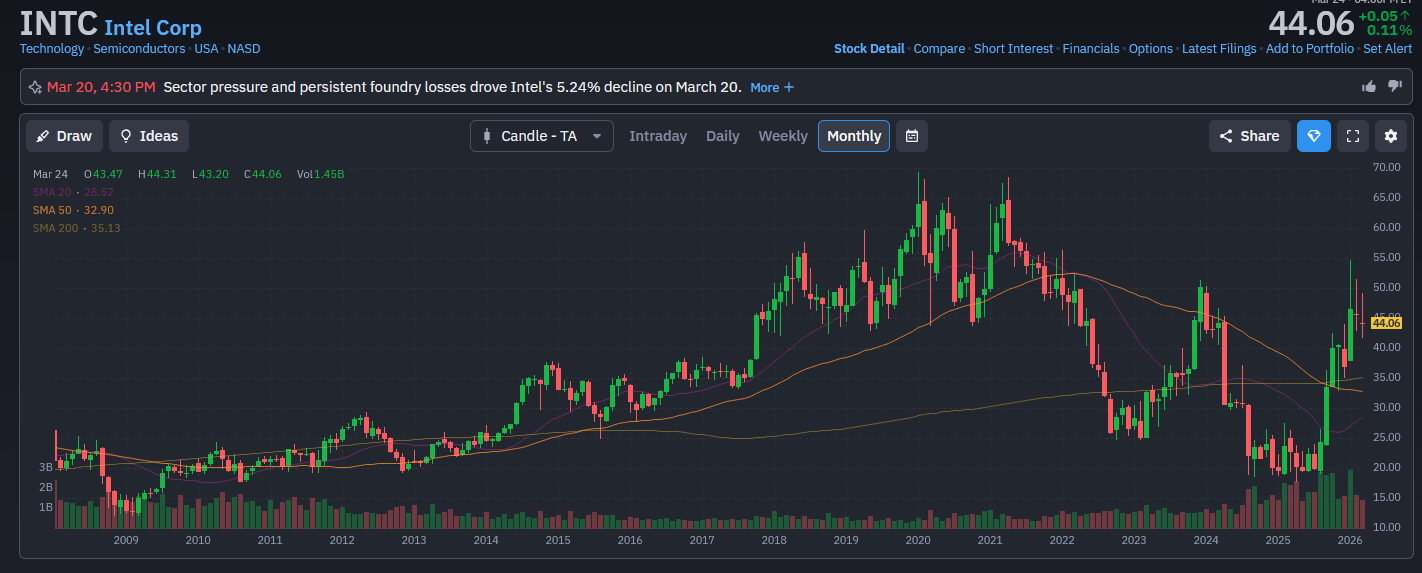Click the H44.31 high value readout

tap(157, 174)
